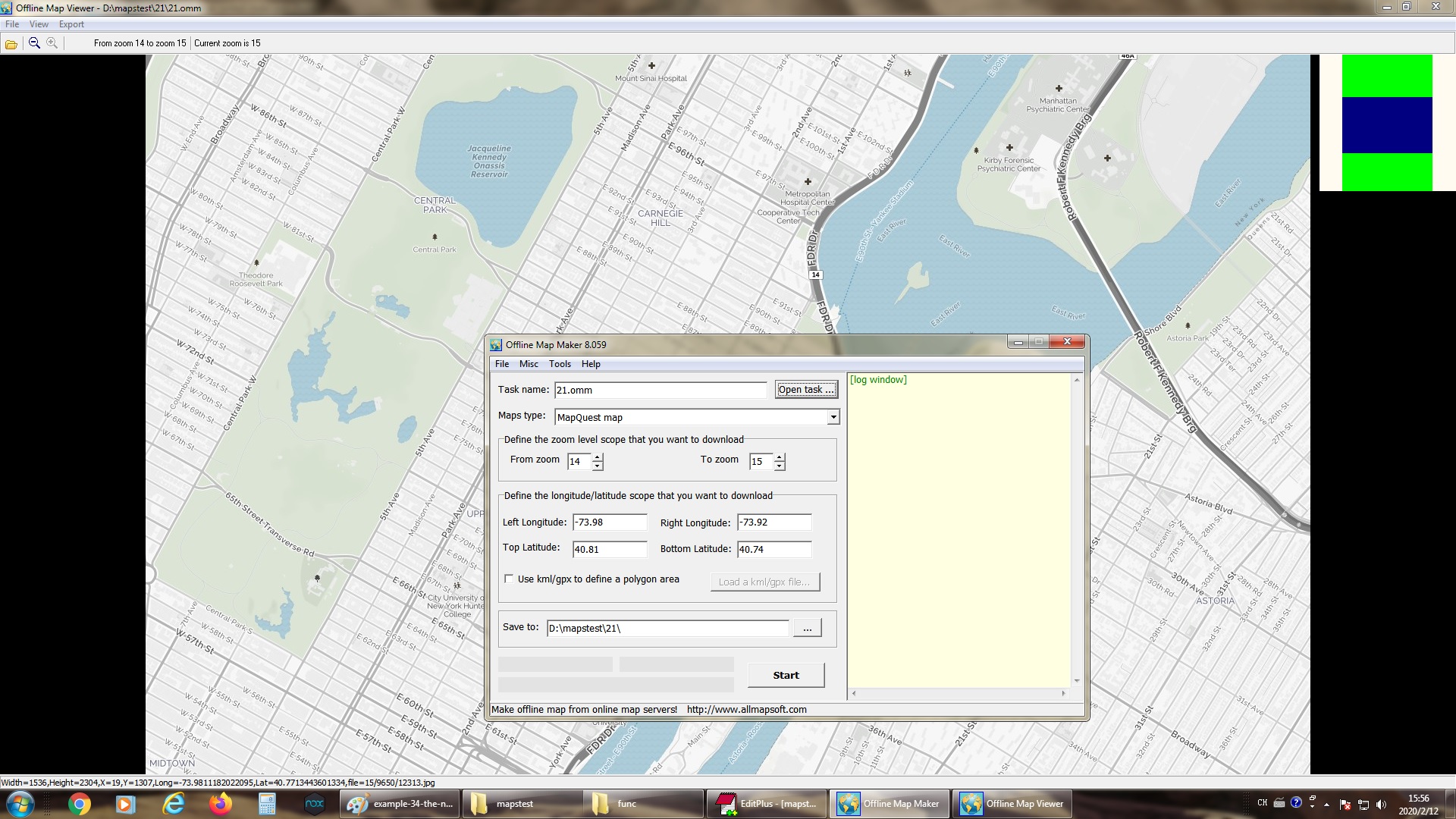Switch to Offline Map Viewer taskbar item
The height and width of the screenshot is (819, 1456).
pyautogui.click(x=1012, y=804)
